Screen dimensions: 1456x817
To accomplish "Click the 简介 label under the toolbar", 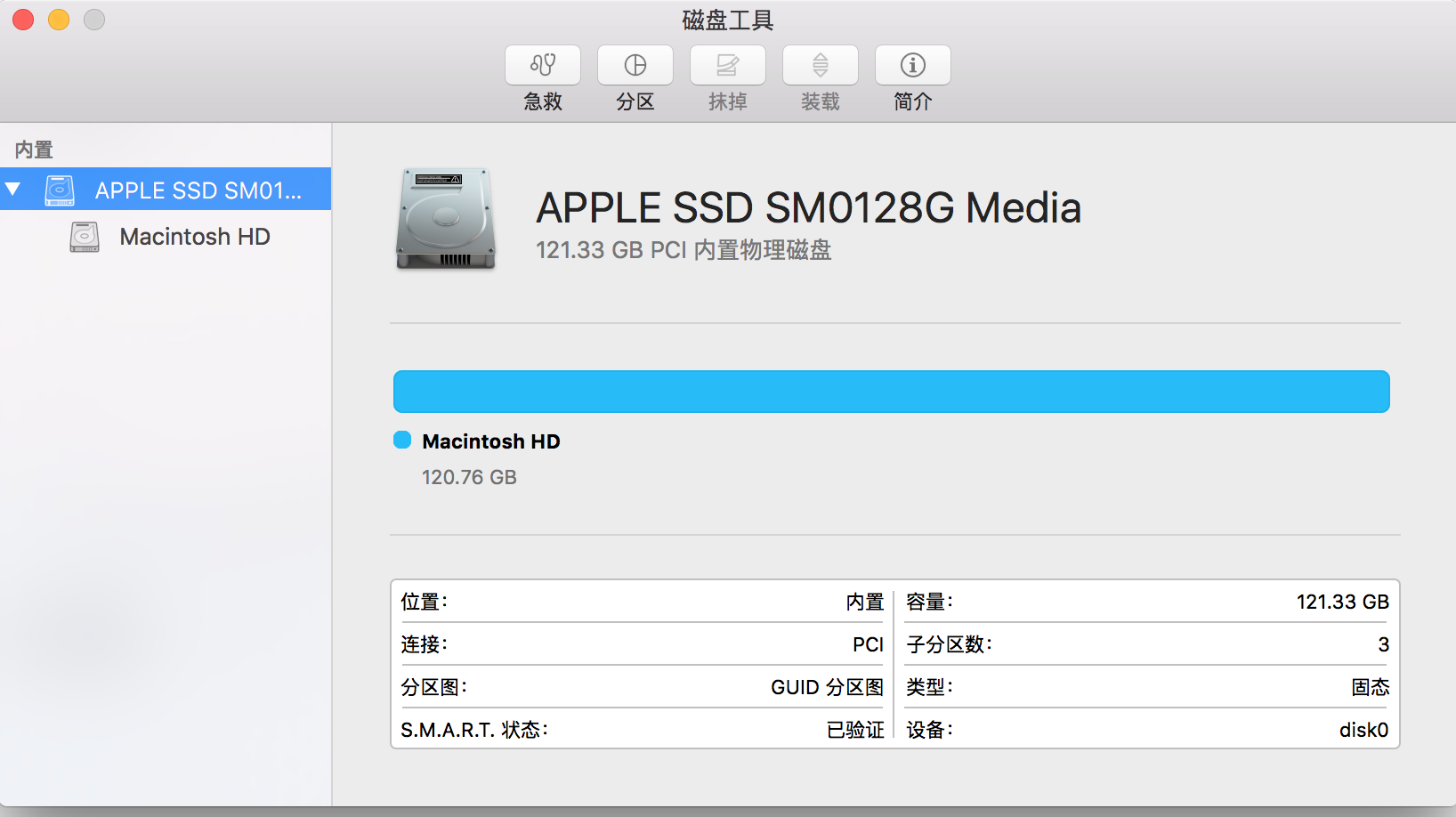I will click(913, 102).
